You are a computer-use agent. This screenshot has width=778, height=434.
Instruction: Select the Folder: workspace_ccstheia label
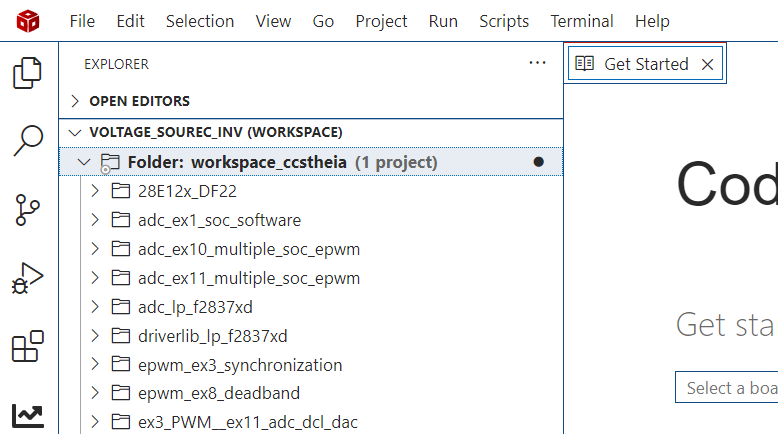[237, 162]
